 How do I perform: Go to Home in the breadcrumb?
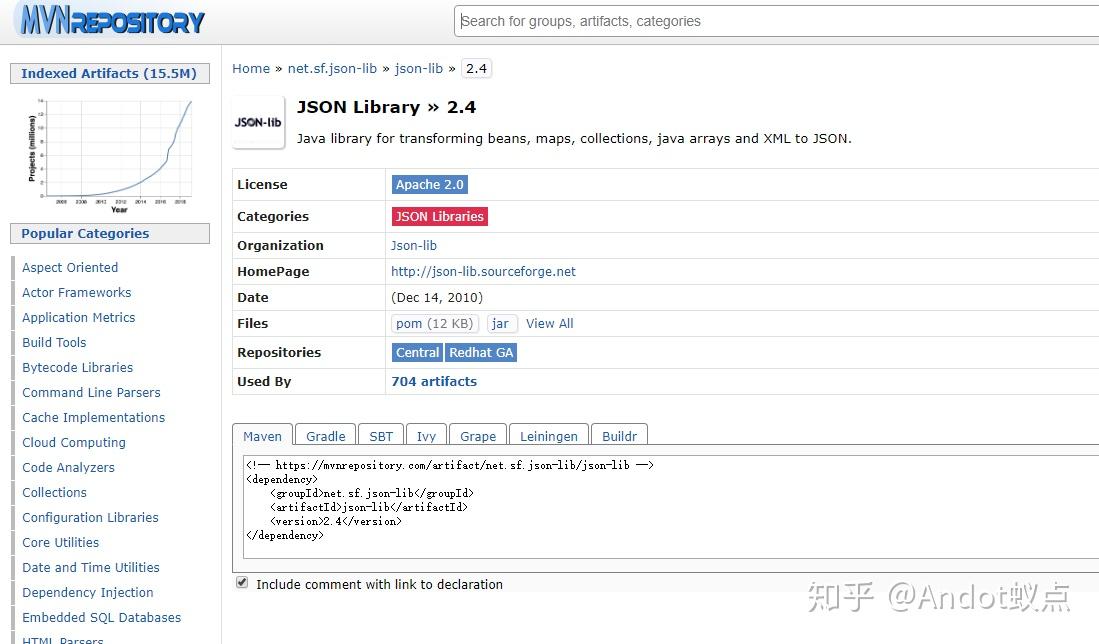[x=250, y=68]
